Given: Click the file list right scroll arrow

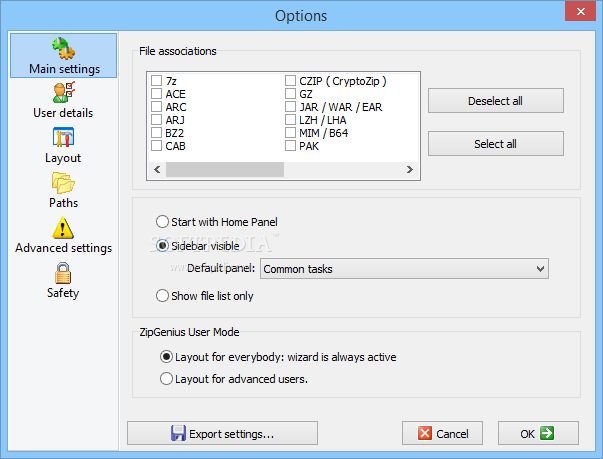Looking at the screenshot, I should coord(410,170).
